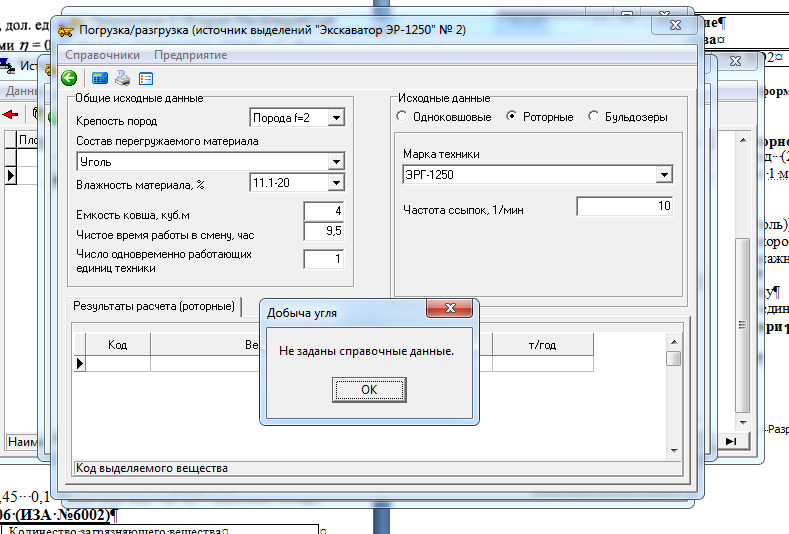
Task: Click the green back arrow icon
Action: coord(69,78)
